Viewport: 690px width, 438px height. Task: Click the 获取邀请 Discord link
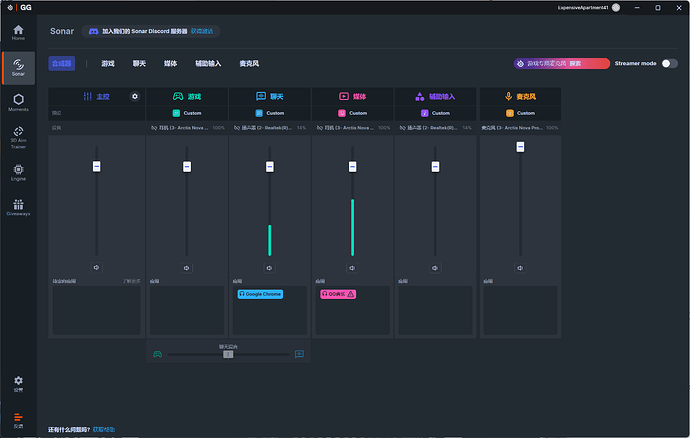click(x=202, y=31)
